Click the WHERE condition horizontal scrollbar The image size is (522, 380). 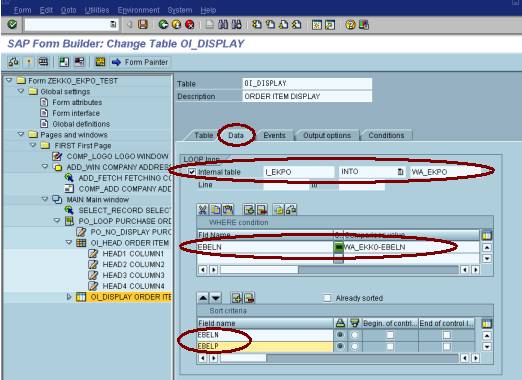pos(339,269)
